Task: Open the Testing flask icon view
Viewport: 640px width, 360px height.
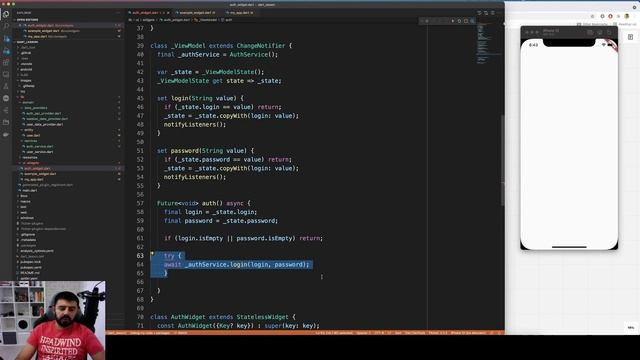Action: click(6, 87)
